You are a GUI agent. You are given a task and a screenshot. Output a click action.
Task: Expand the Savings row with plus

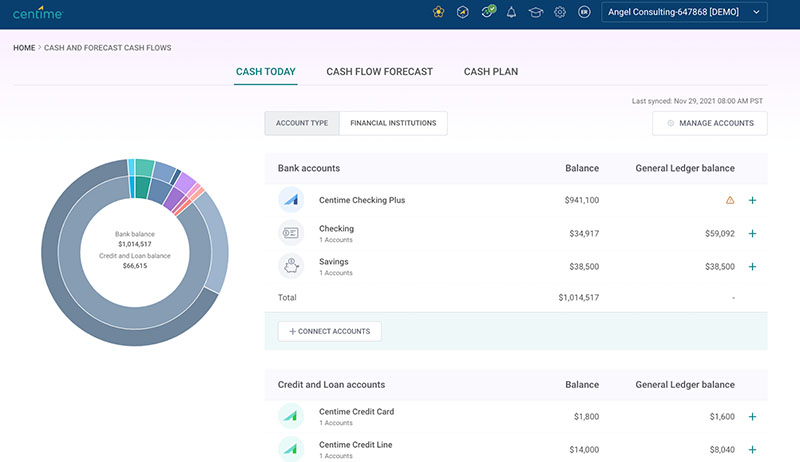(752, 267)
